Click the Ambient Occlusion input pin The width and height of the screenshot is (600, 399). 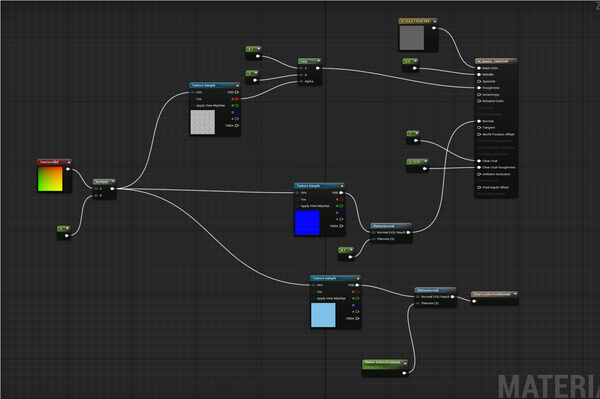click(479, 174)
